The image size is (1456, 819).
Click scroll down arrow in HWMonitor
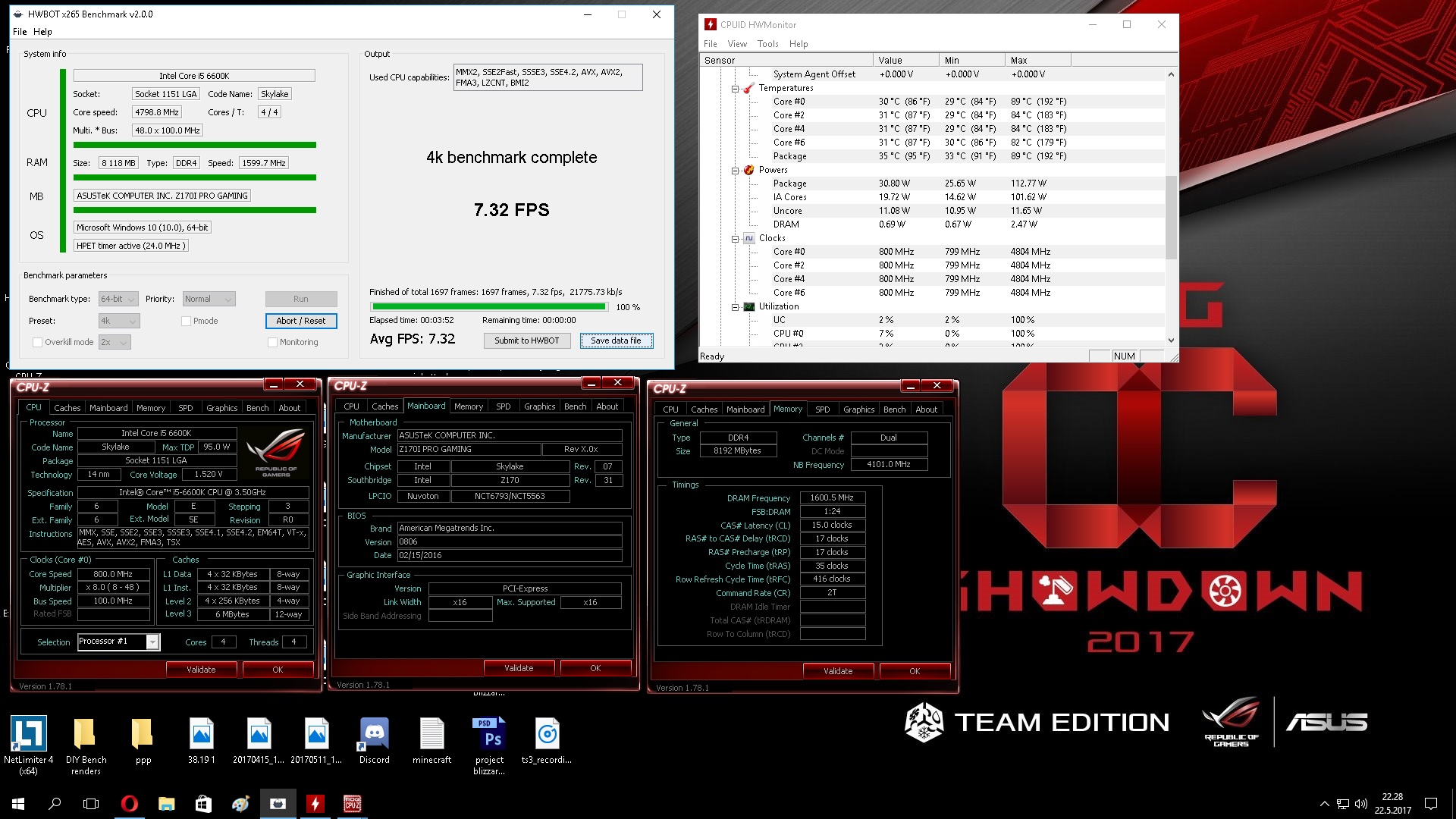(x=1171, y=340)
